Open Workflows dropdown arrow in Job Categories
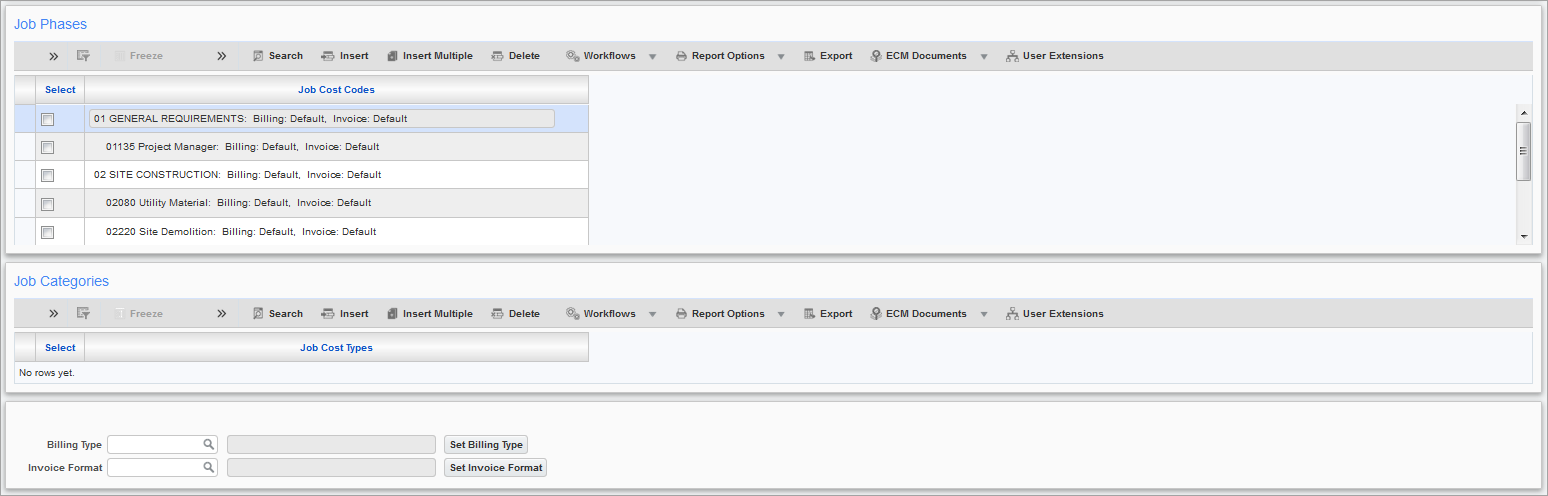 pos(652,315)
